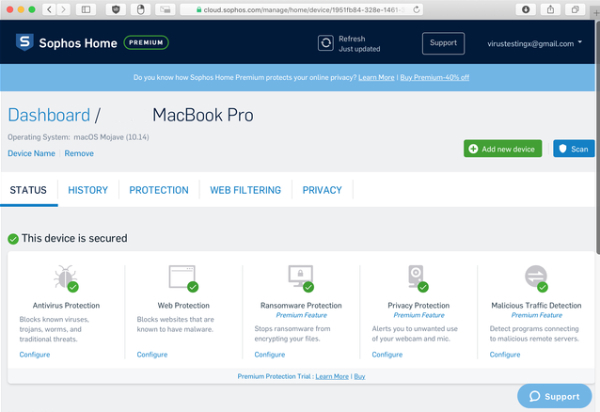
Task: Click the Refresh circular arrows icon
Action: pos(326,43)
